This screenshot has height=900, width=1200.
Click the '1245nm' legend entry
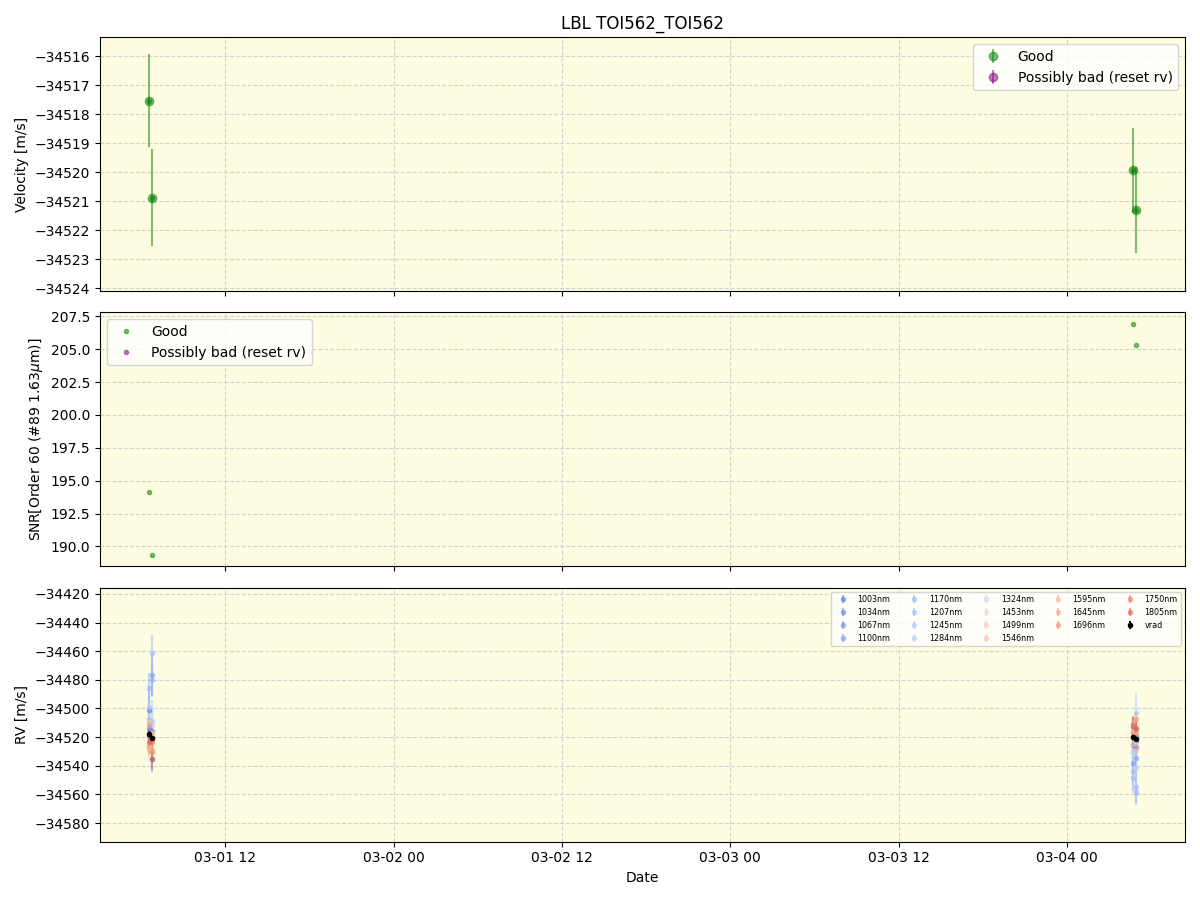pos(946,625)
